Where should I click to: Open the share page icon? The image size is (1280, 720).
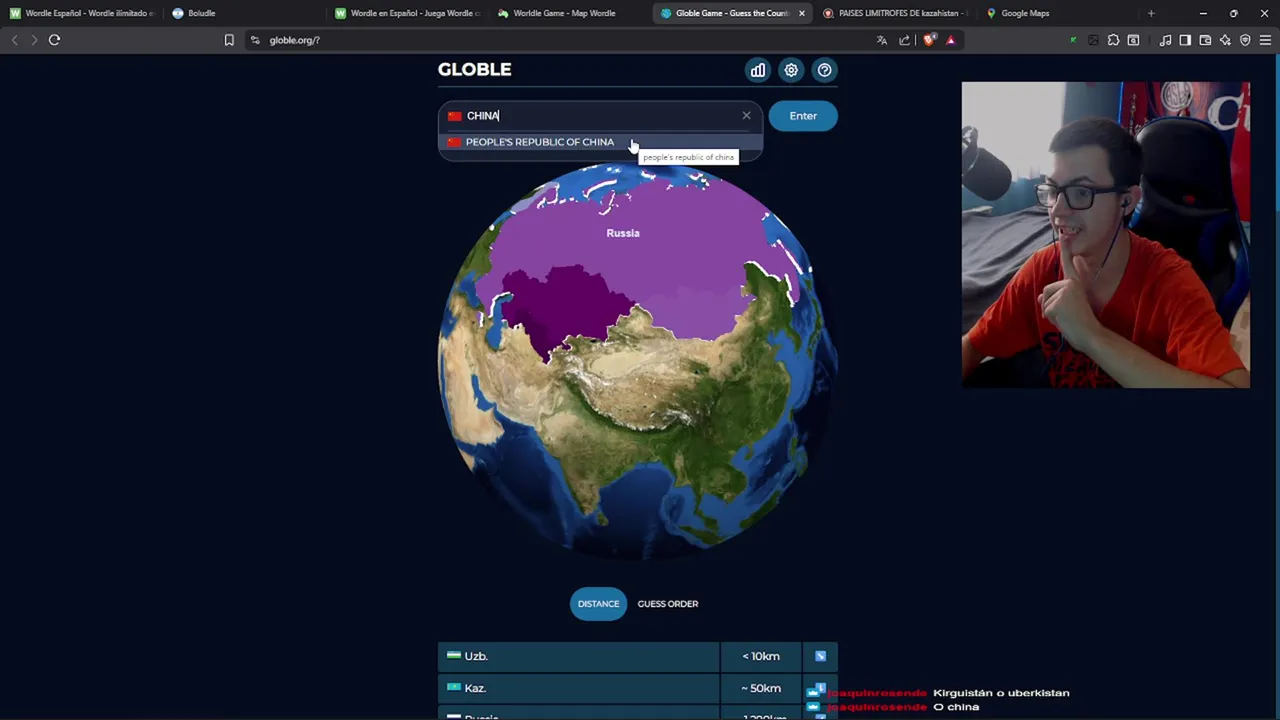pyautogui.click(x=905, y=40)
